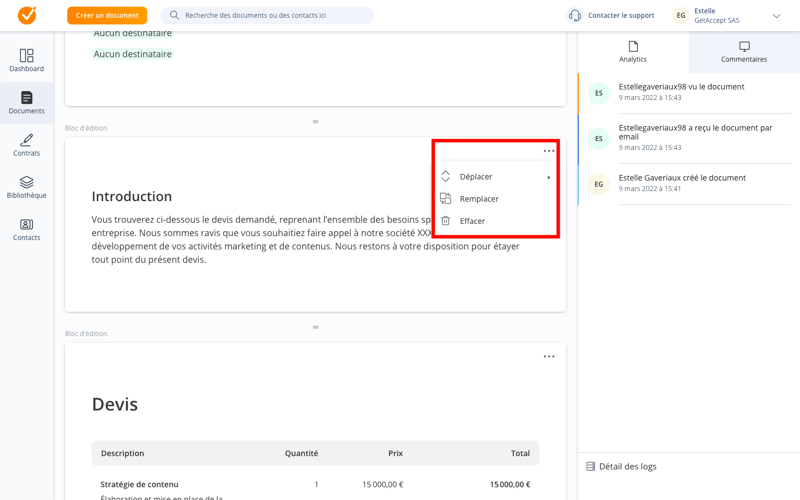Image resolution: width=800 pixels, height=500 pixels.
Task: Click the GetAccept orange logo
Action: [x=27, y=15]
